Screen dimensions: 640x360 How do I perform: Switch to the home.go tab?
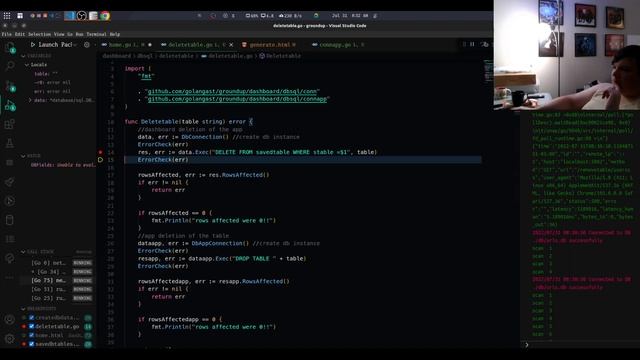tap(126, 44)
